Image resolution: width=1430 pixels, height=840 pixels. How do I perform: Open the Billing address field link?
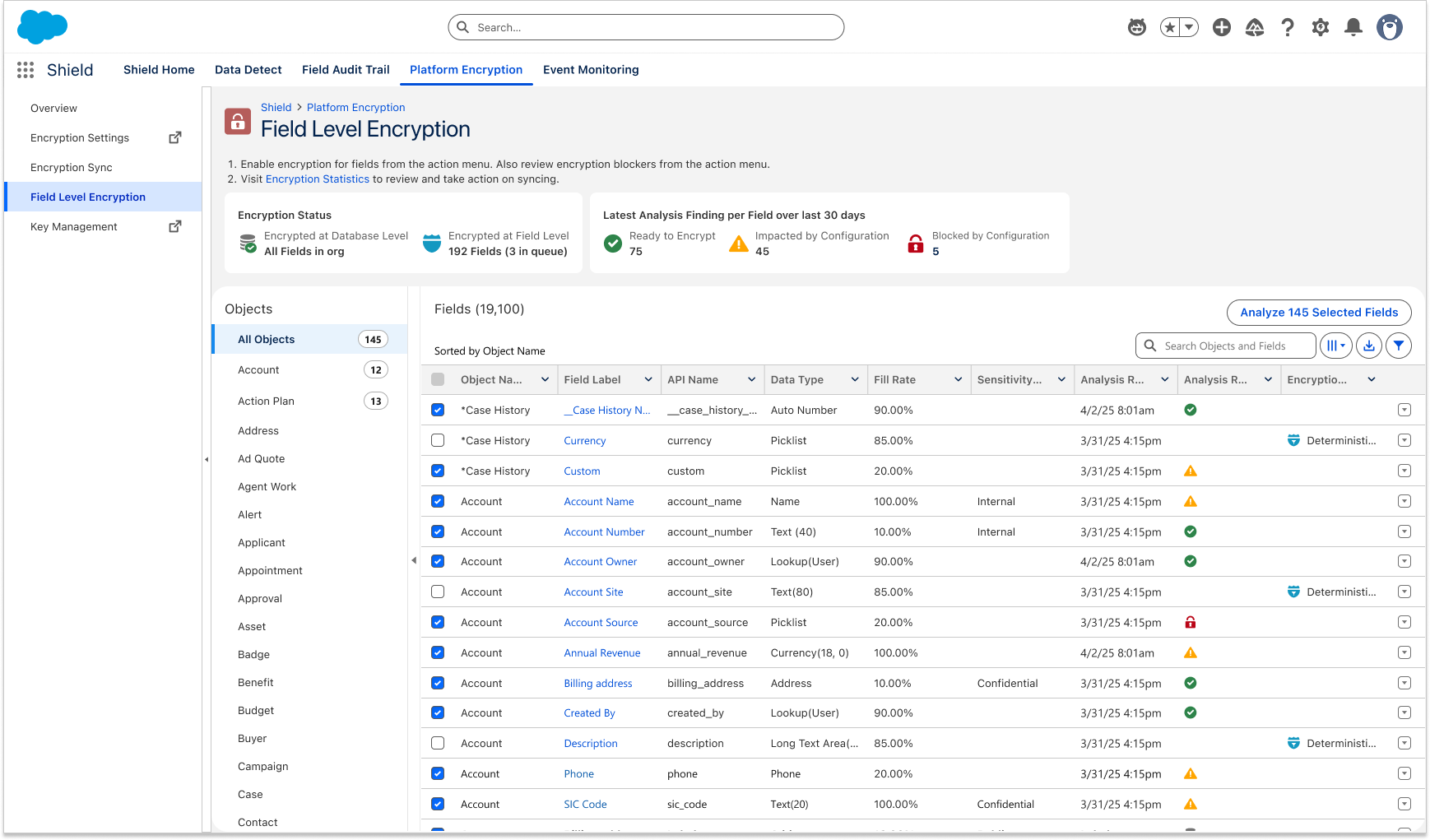(598, 683)
